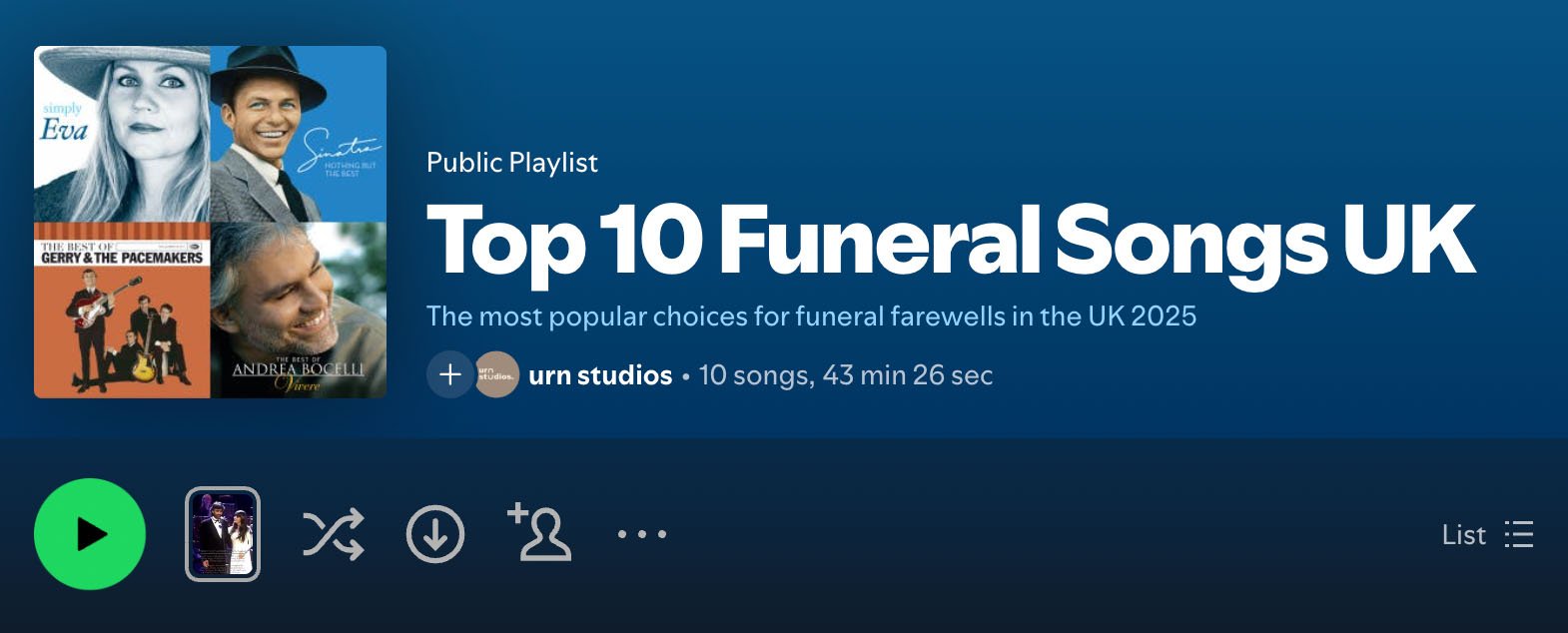Click the list lines view icon
1568x633 pixels.
[1519, 534]
